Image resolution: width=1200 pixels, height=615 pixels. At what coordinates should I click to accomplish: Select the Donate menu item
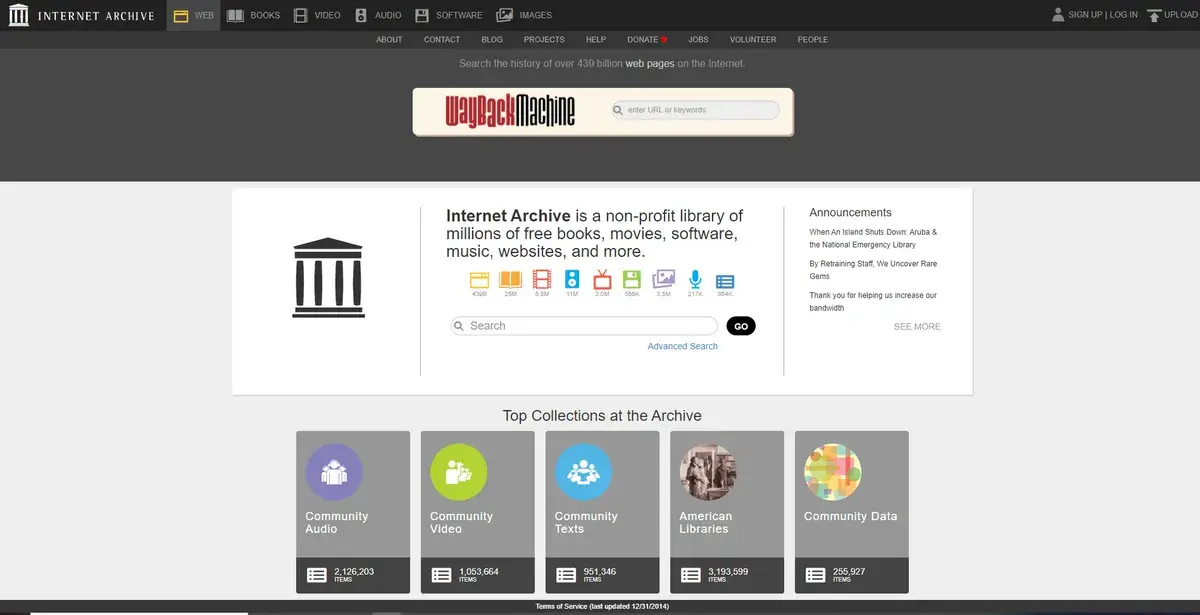coord(647,40)
